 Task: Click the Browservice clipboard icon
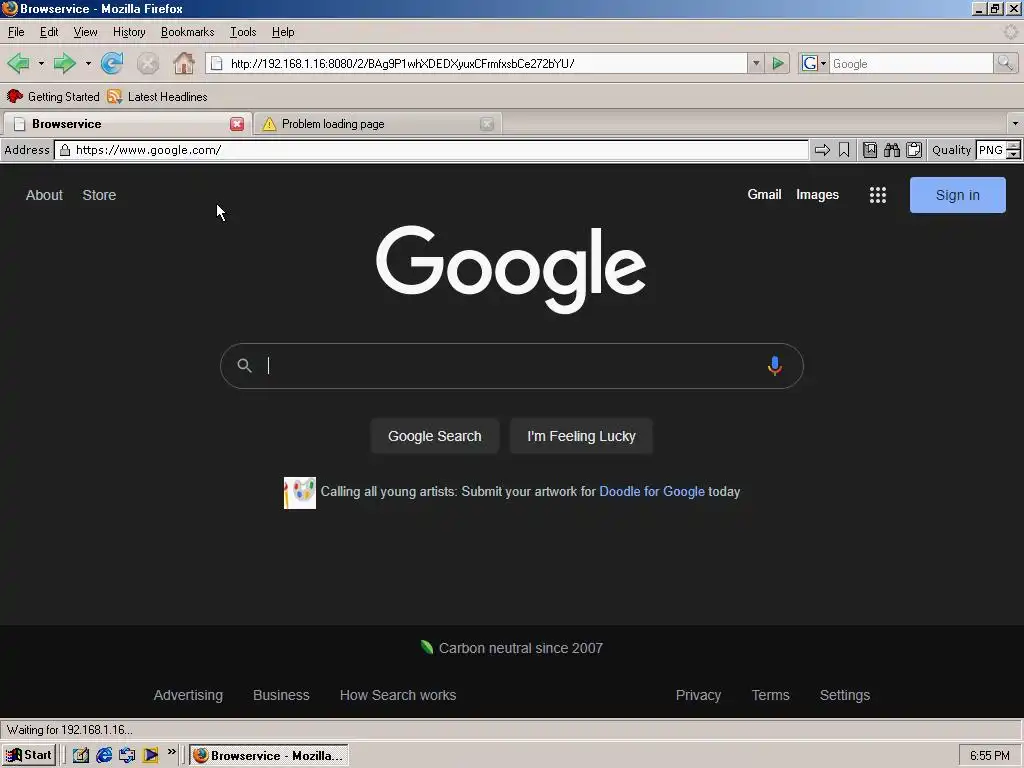pos(914,150)
